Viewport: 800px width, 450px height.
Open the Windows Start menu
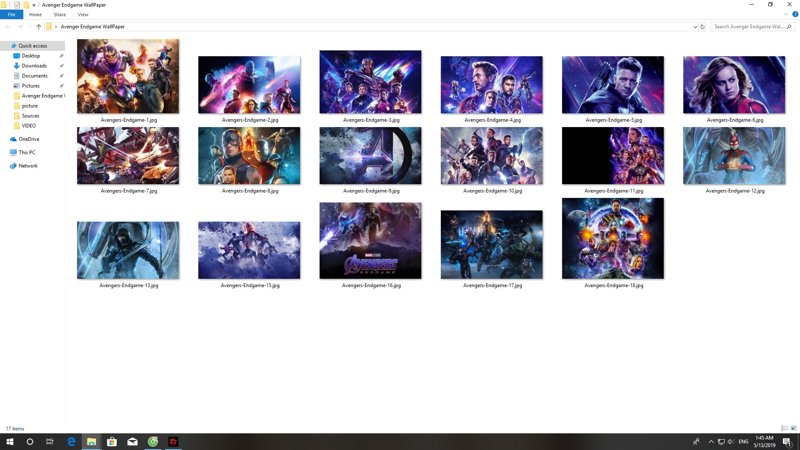tap(10, 442)
